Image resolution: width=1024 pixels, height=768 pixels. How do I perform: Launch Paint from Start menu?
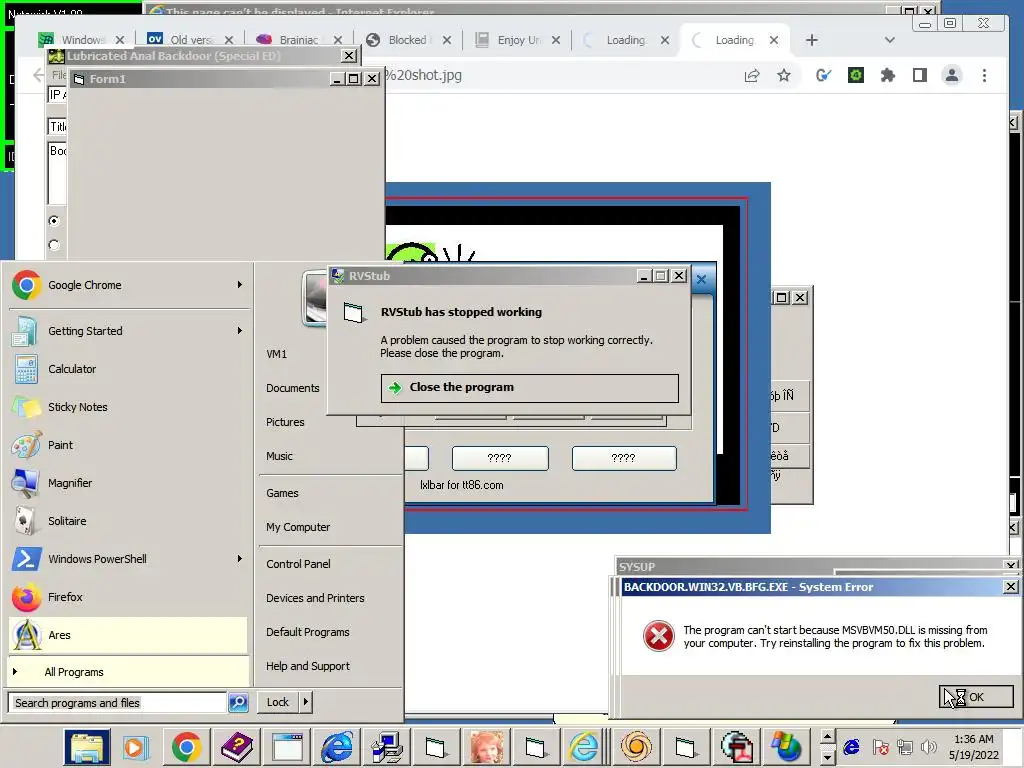coord(127,445)
